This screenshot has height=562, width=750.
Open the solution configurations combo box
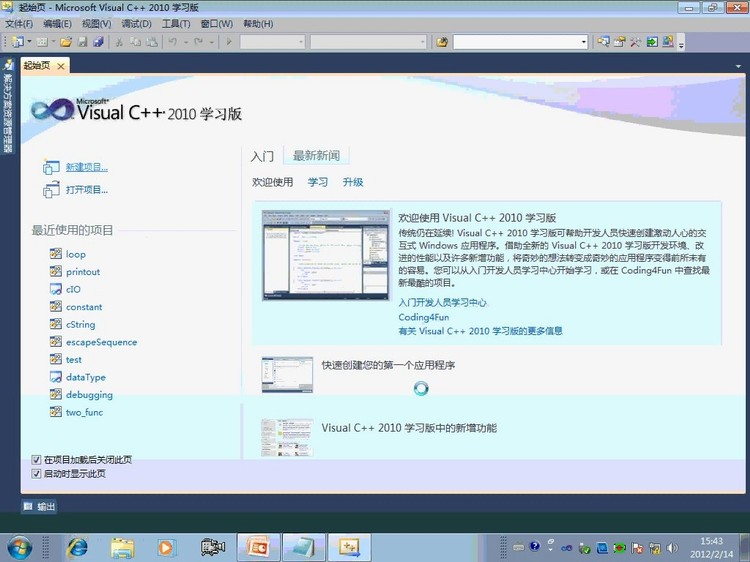tap(272, 42)
